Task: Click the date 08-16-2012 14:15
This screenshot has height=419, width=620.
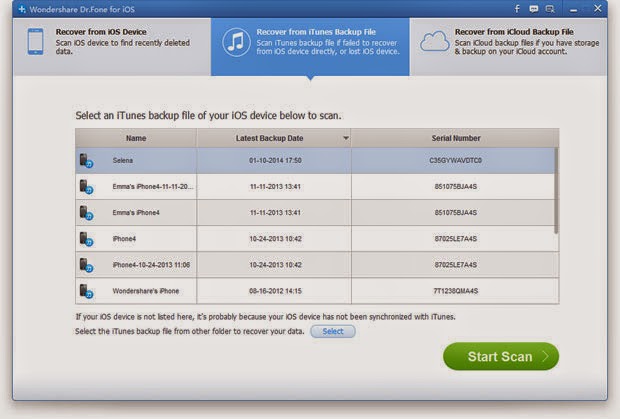Action: click(x=275, y=291)
